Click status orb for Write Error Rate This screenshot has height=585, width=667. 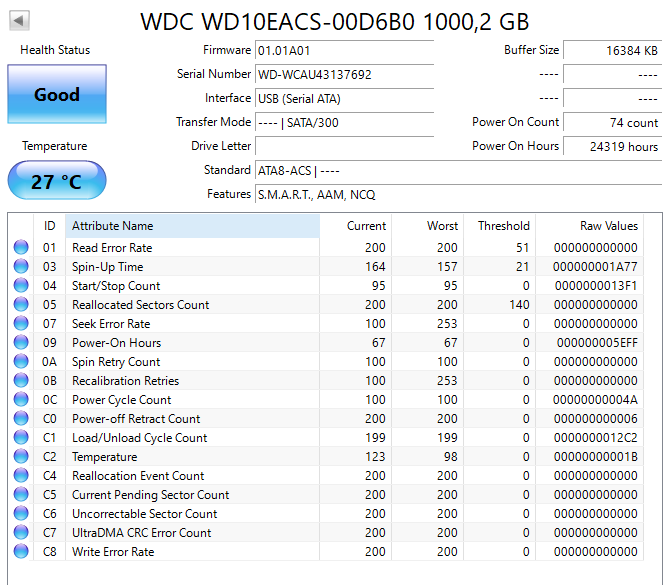click(x=21, y=552)
